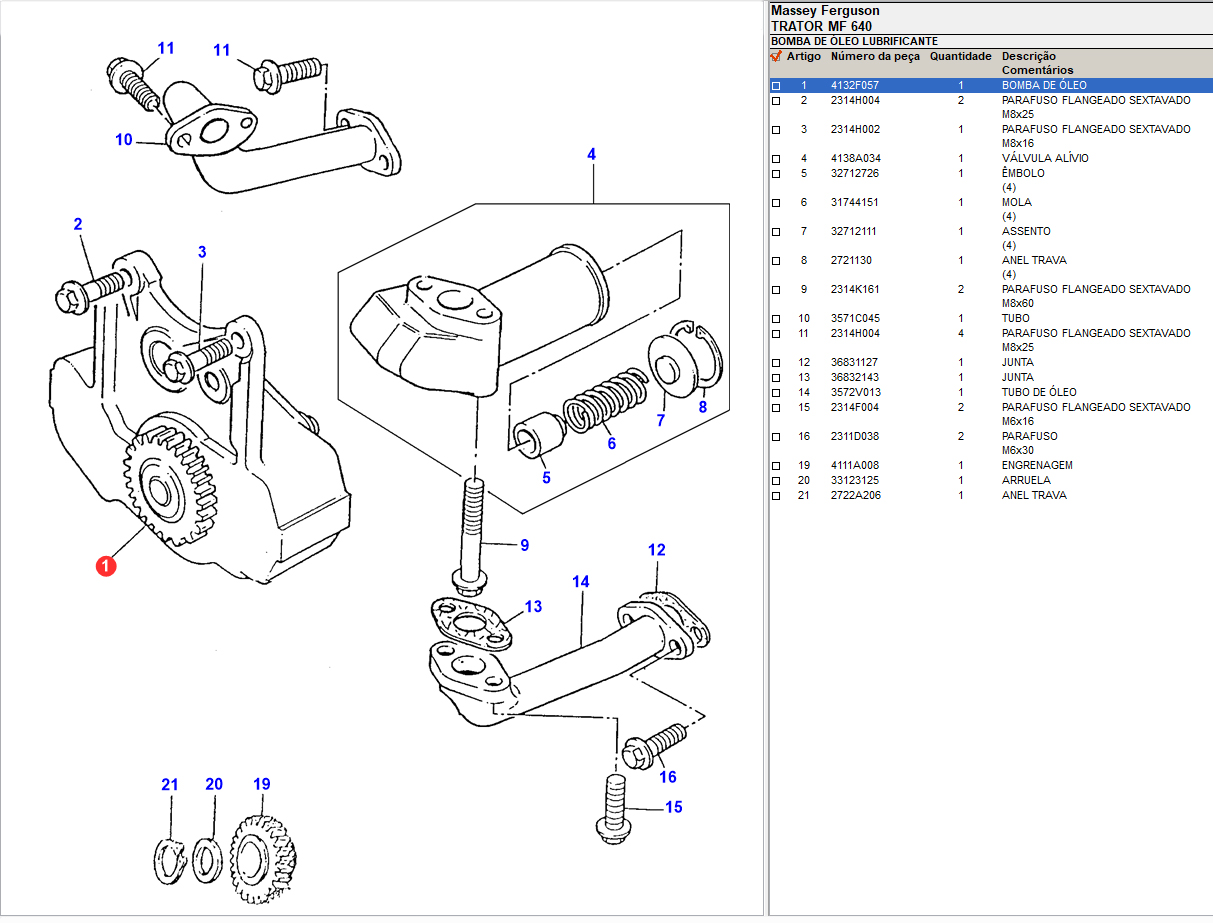Click the Descrição column header
The height and width of the screenshot is (923, 1213).
pyautogui.click(x=1028, y=57)
